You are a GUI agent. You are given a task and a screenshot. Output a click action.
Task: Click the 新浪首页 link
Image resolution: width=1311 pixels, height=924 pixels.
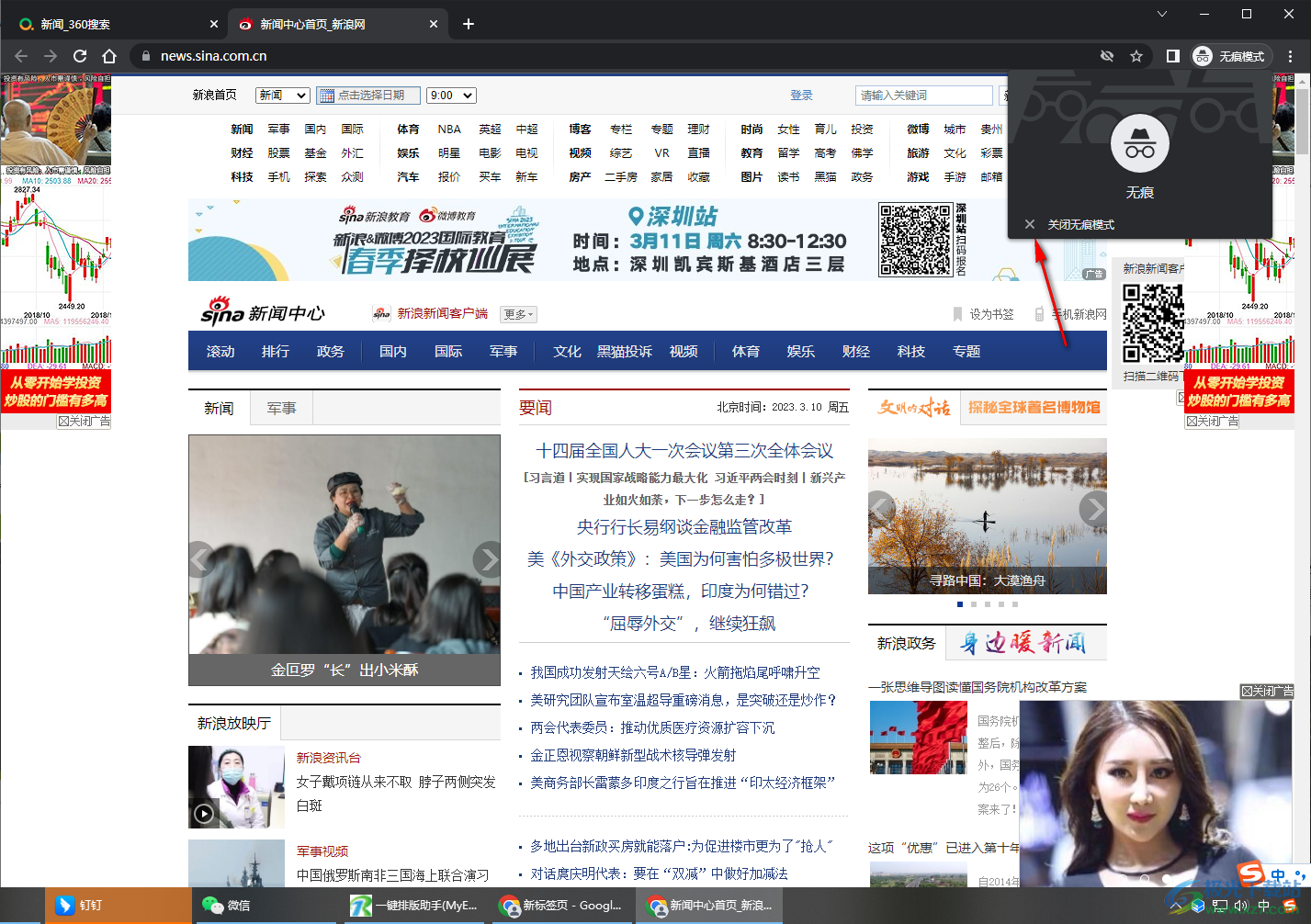click(215, 96)
